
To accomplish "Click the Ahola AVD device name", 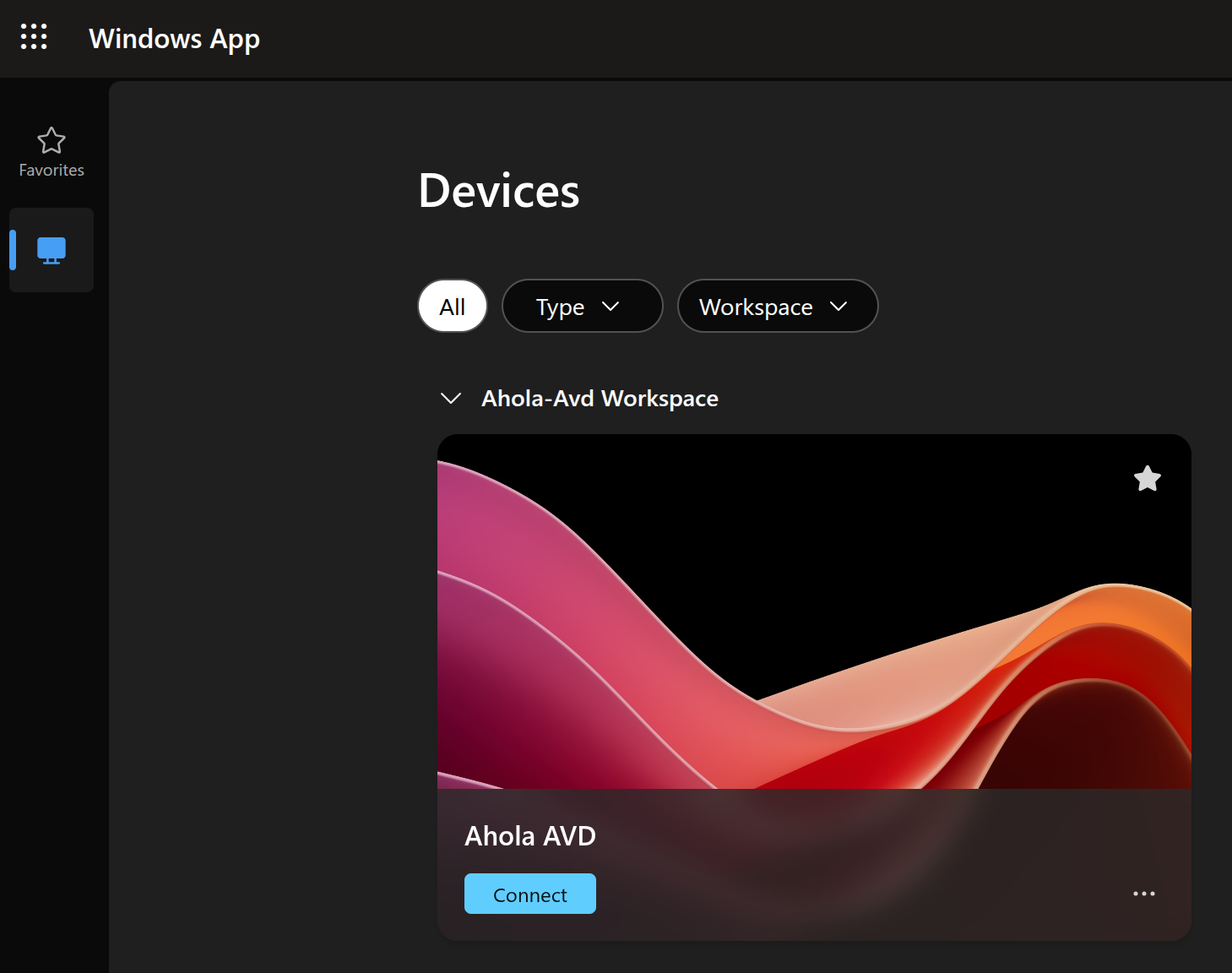I will pyautogui.click(x=530, y=836).
